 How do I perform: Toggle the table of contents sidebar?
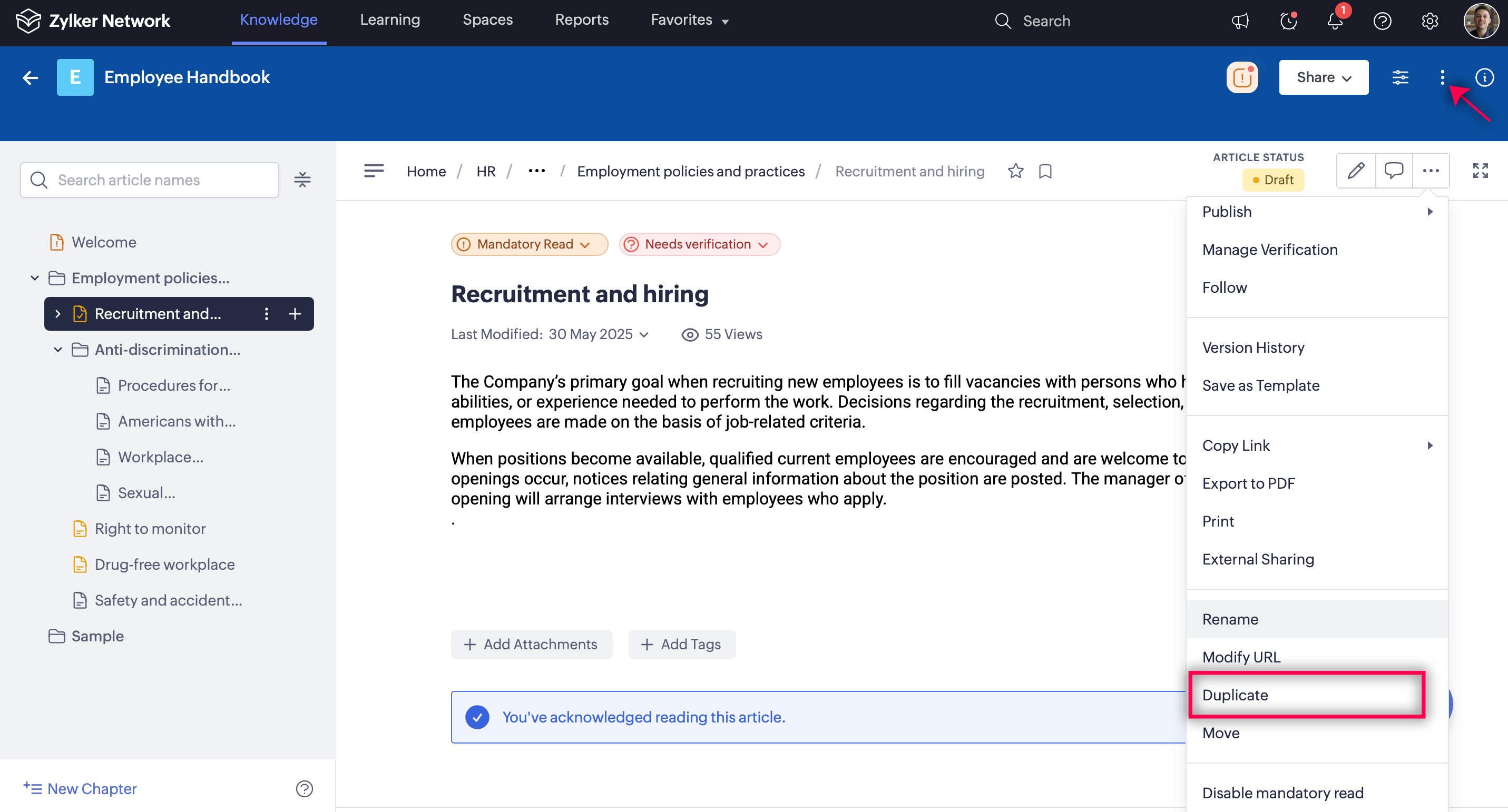[374, 171]
